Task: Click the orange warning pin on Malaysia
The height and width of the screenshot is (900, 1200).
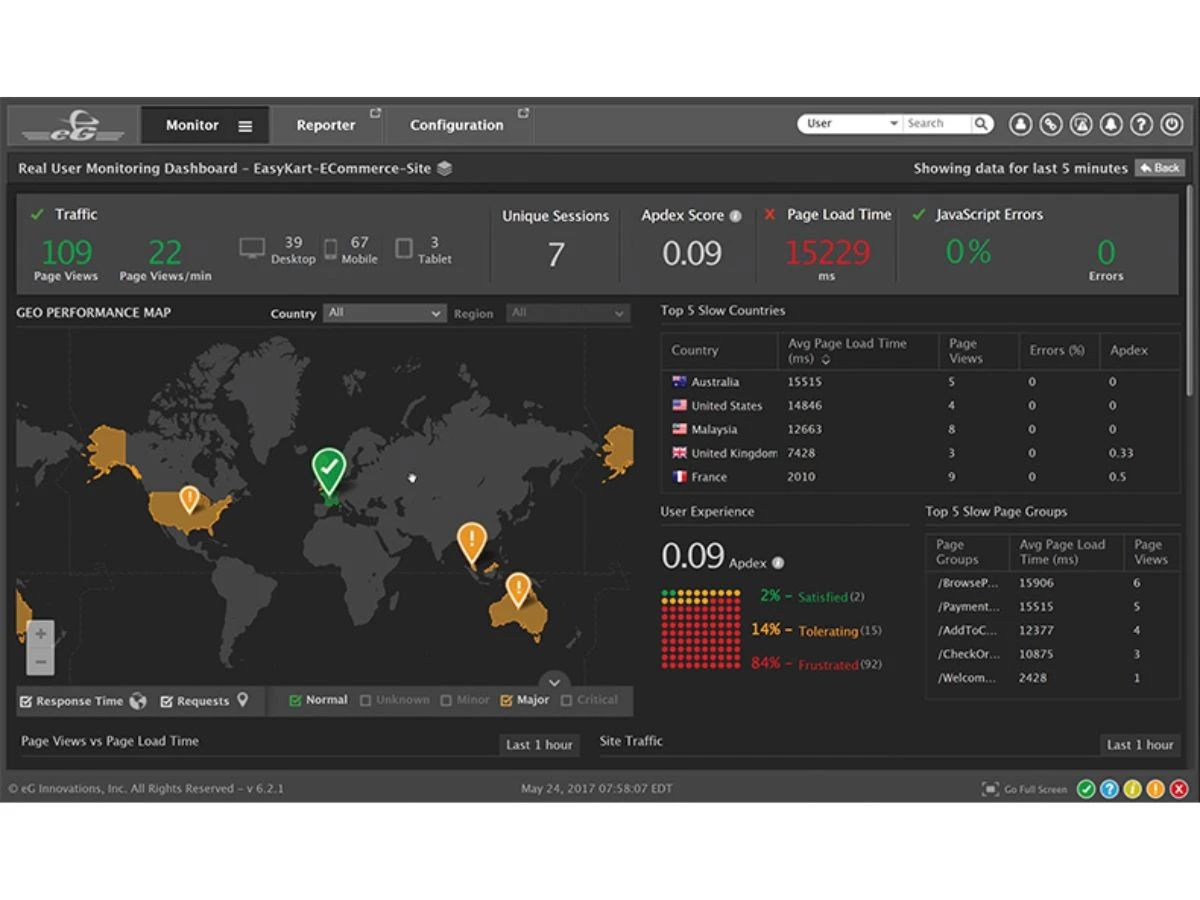Action: coord(472,543)
